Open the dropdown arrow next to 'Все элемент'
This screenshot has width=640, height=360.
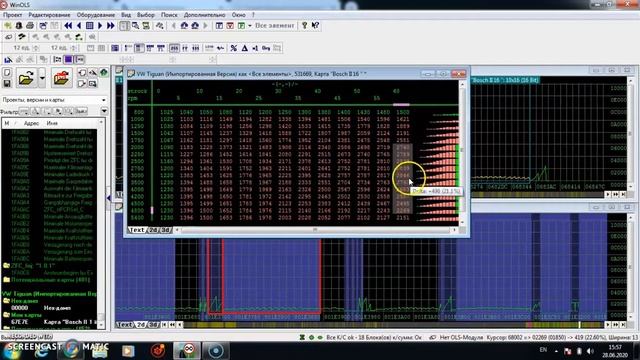pyautogui.click(x=249, y=26)
